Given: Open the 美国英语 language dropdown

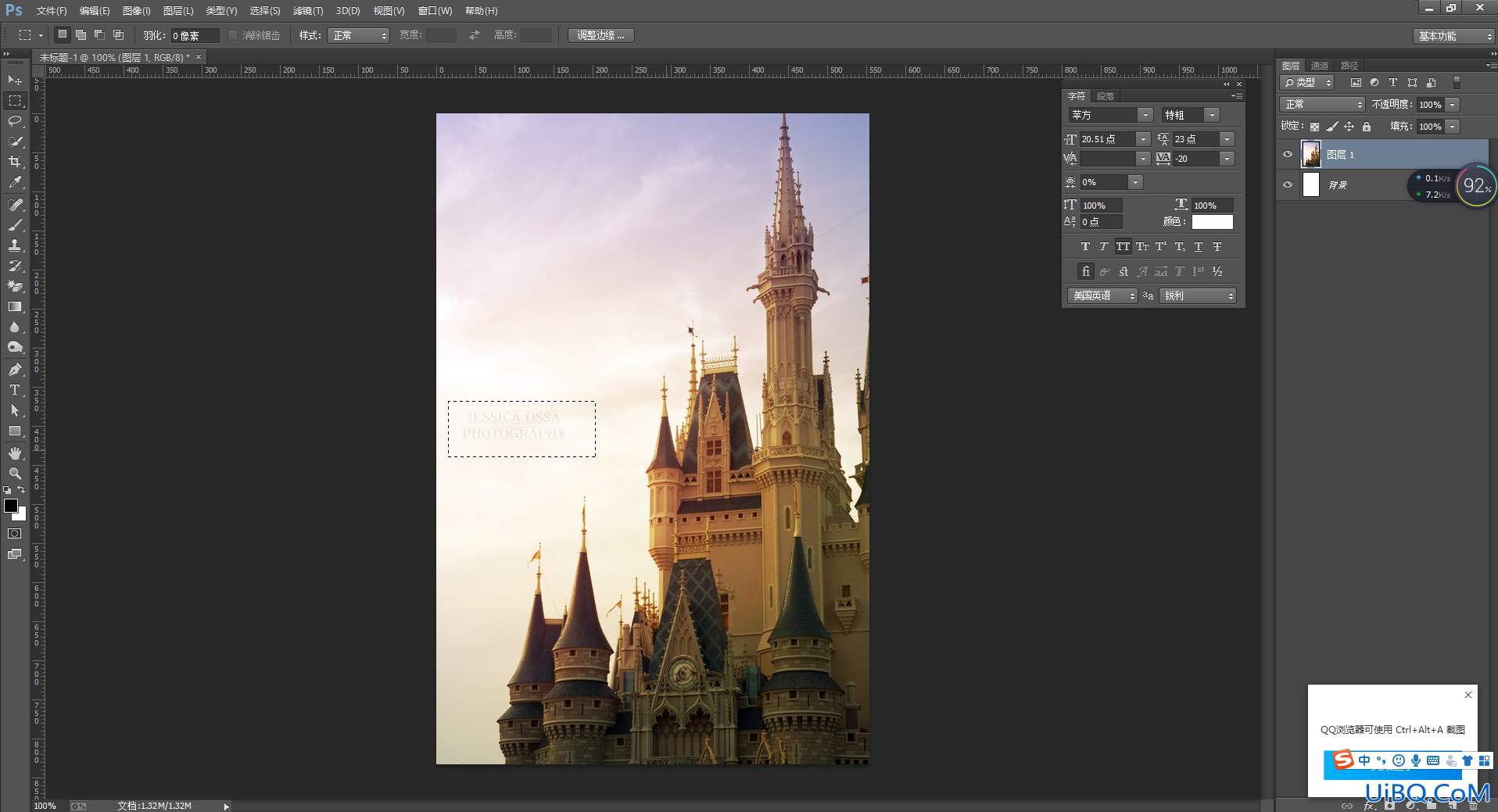Looking at the screenshot, I should [x=1102, y=295].
